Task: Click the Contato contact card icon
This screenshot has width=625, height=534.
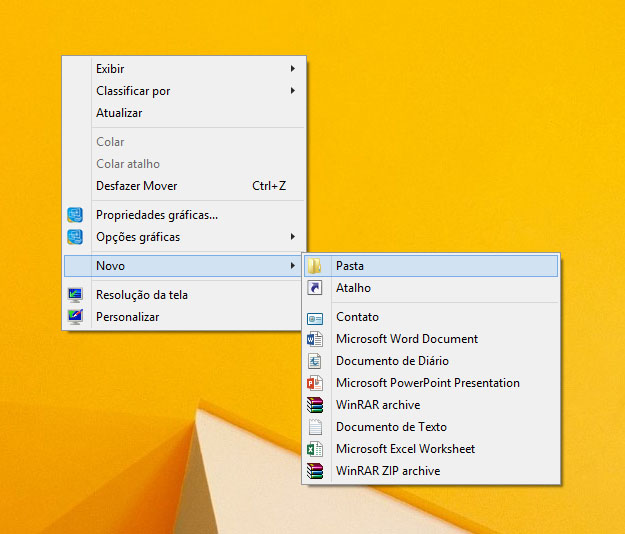Action: click(315, 318)
